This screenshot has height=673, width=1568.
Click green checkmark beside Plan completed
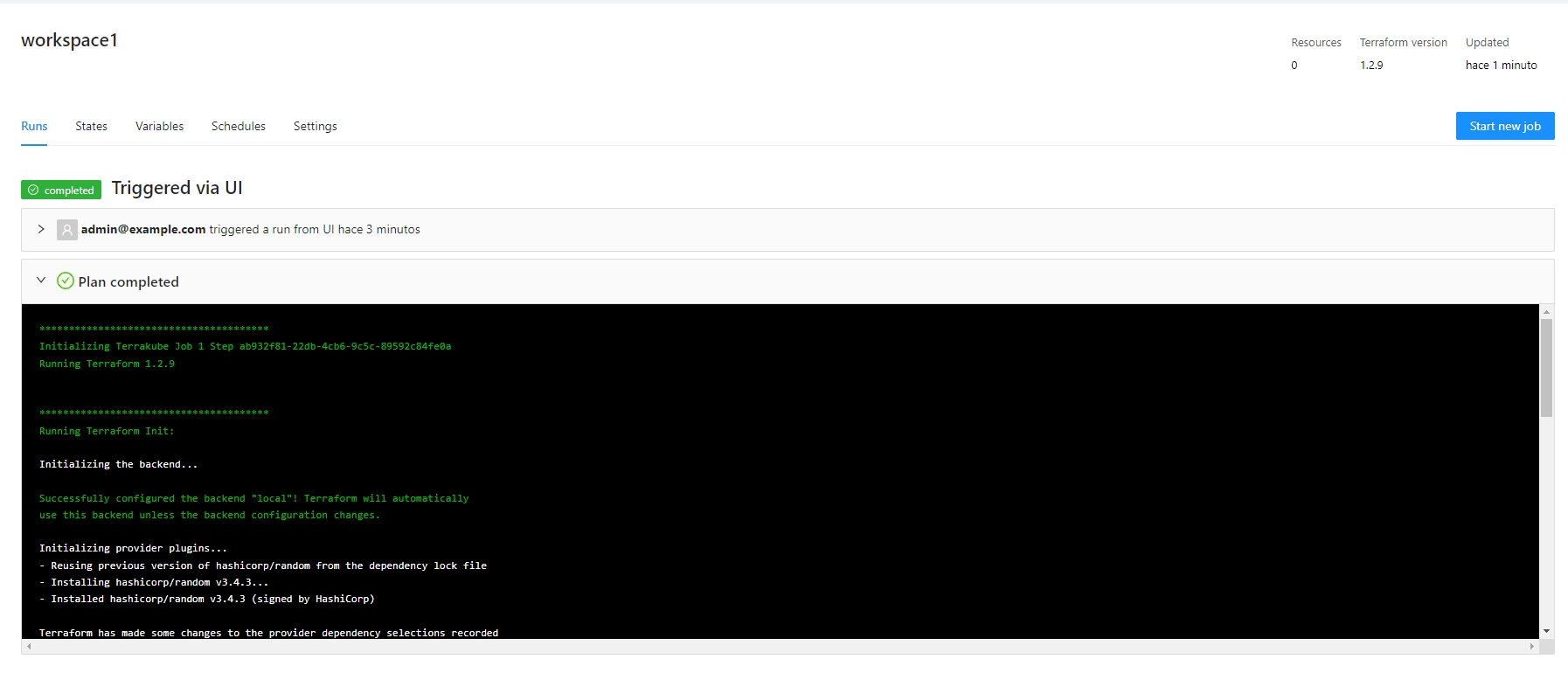click(x=66, y=281)
